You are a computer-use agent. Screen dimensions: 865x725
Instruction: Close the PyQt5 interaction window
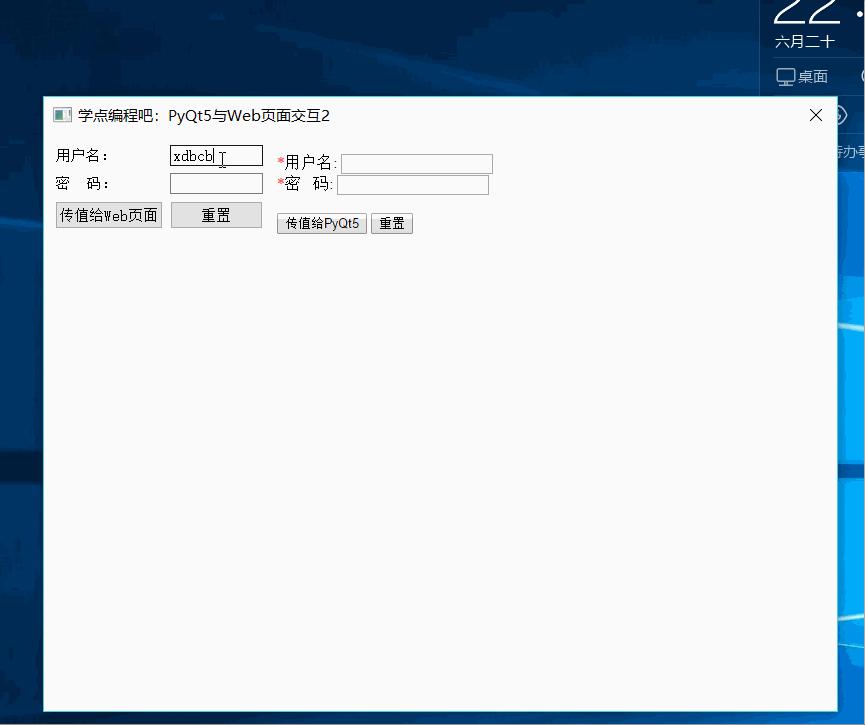816,115
